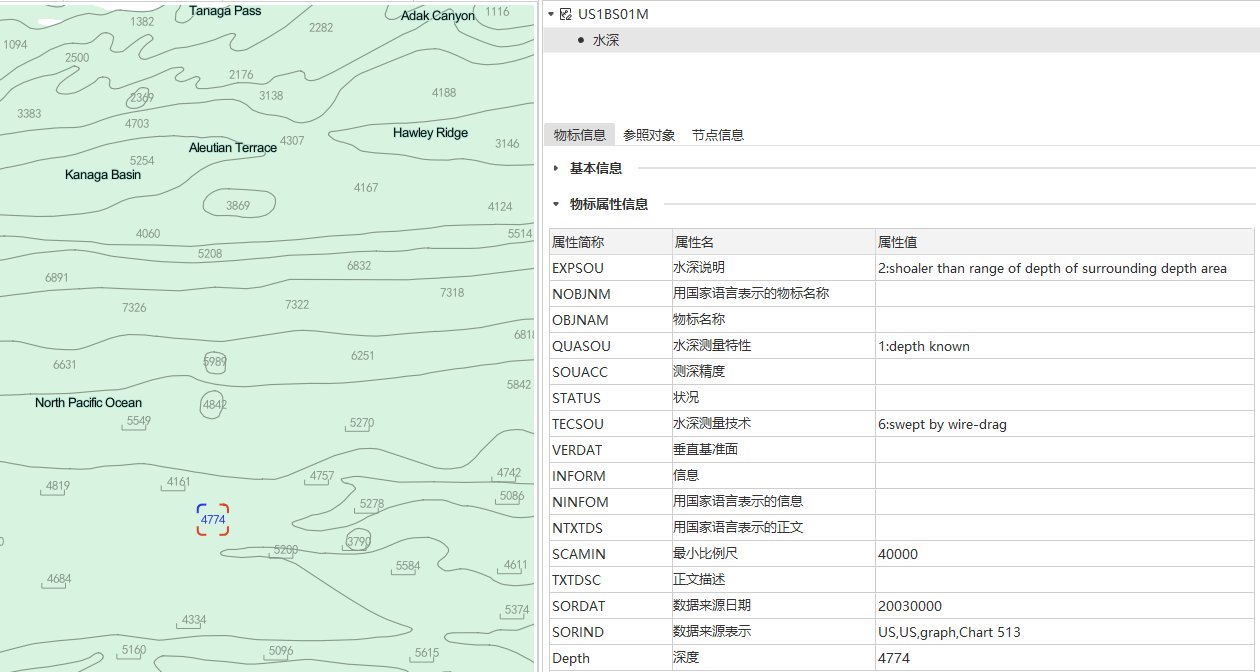This screenshot has height=672, width=1260.
Task: Click the SCAMIN value cell 40000
Action: click(897, 554)
